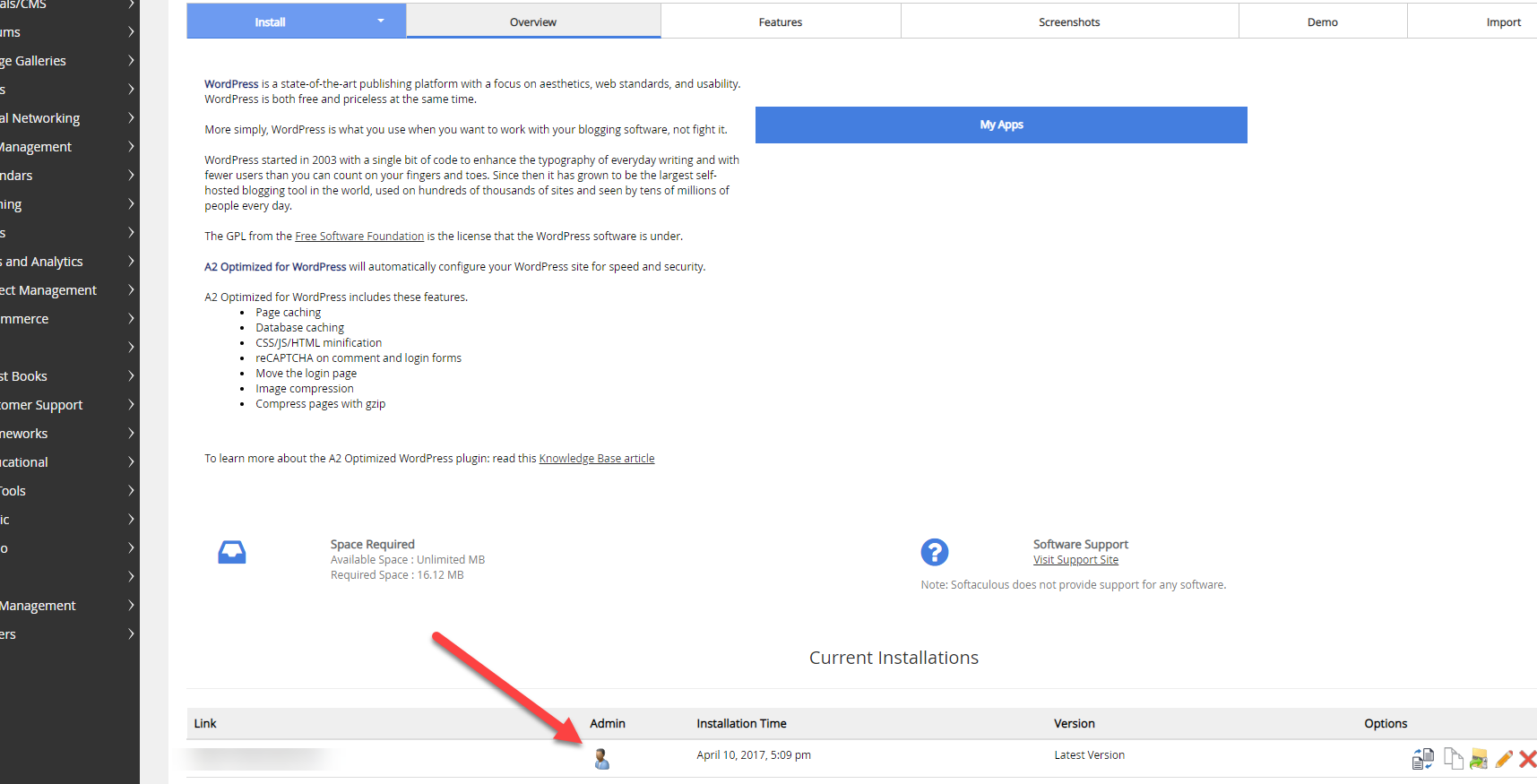The height and width of the screenshot is (784, 1537).
Task: Click the 'Required Space : 16.12 MB' text
Action: point(397,575)
